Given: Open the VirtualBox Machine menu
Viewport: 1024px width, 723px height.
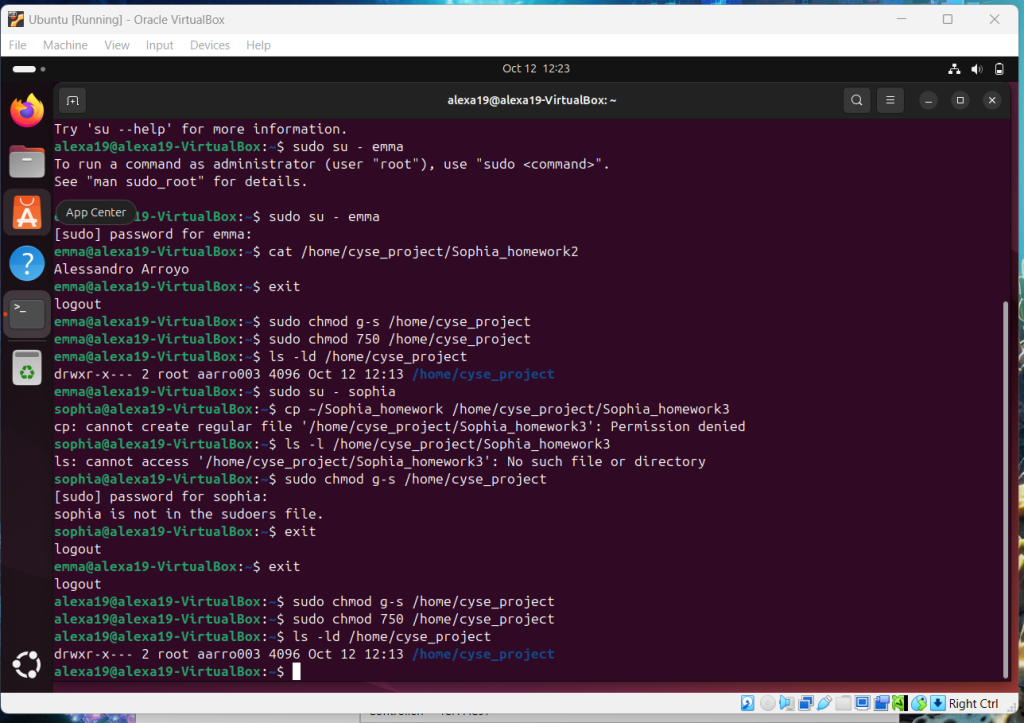Looking at the screenshot, I should point(65,45).
